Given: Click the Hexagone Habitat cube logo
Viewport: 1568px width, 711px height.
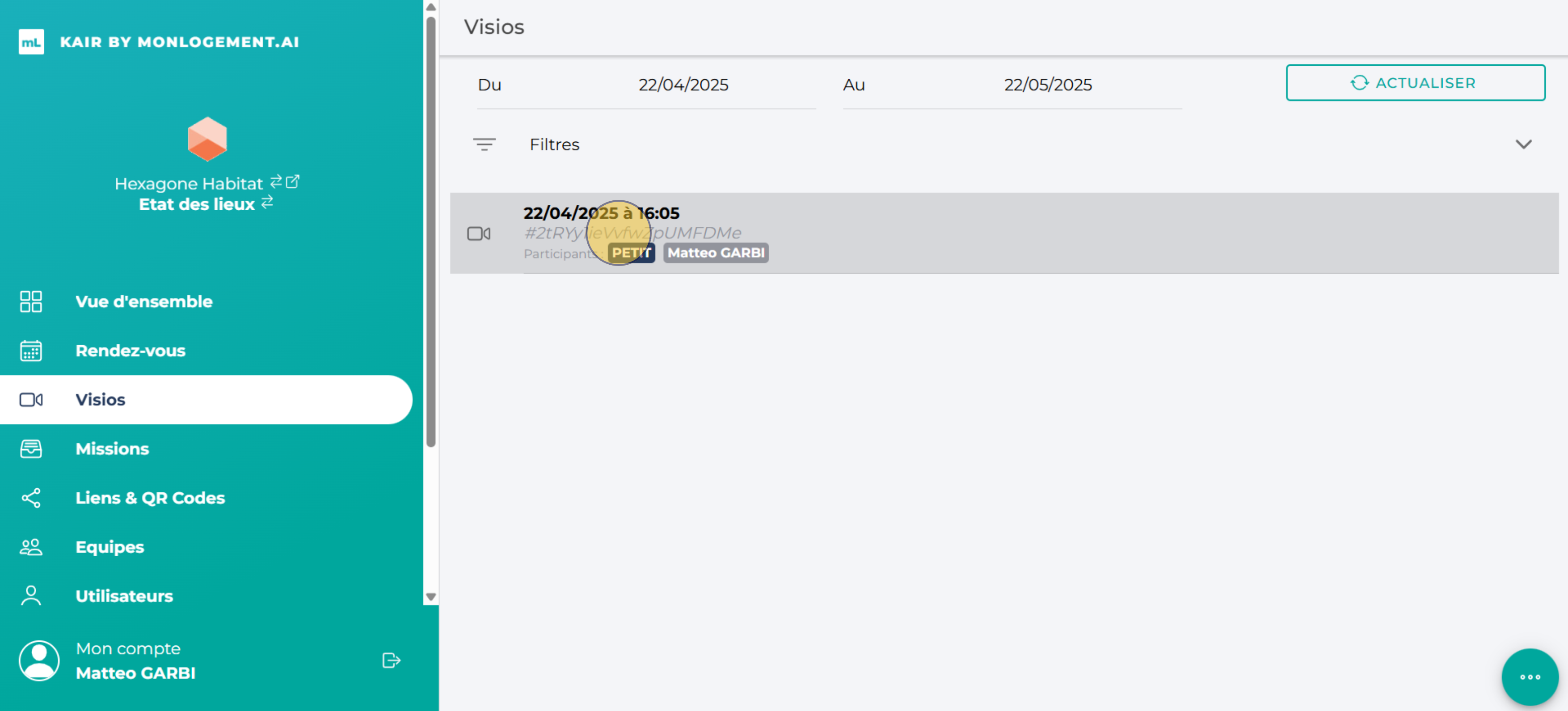Looking at the screenshot, I should (x=207, y=139).
